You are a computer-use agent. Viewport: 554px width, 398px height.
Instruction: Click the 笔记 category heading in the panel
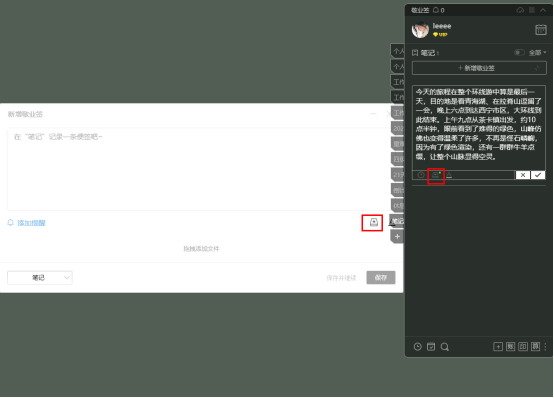click(x=427, y=53)
